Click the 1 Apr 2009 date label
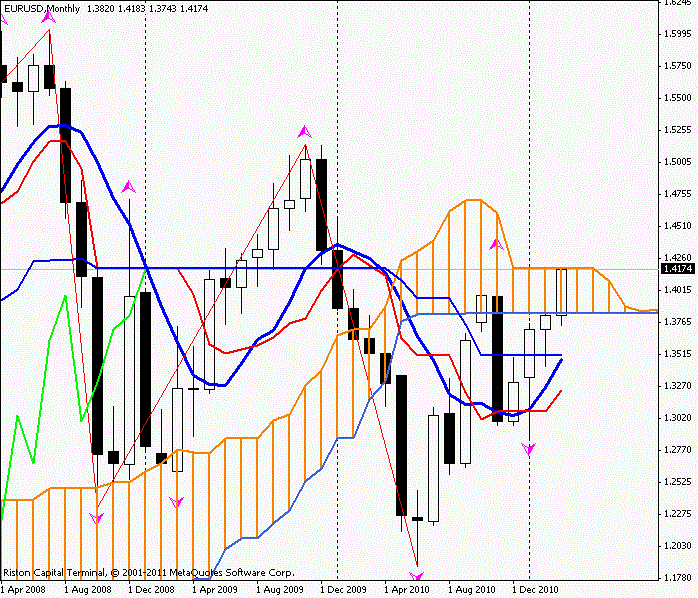 [x=215, y=590]
